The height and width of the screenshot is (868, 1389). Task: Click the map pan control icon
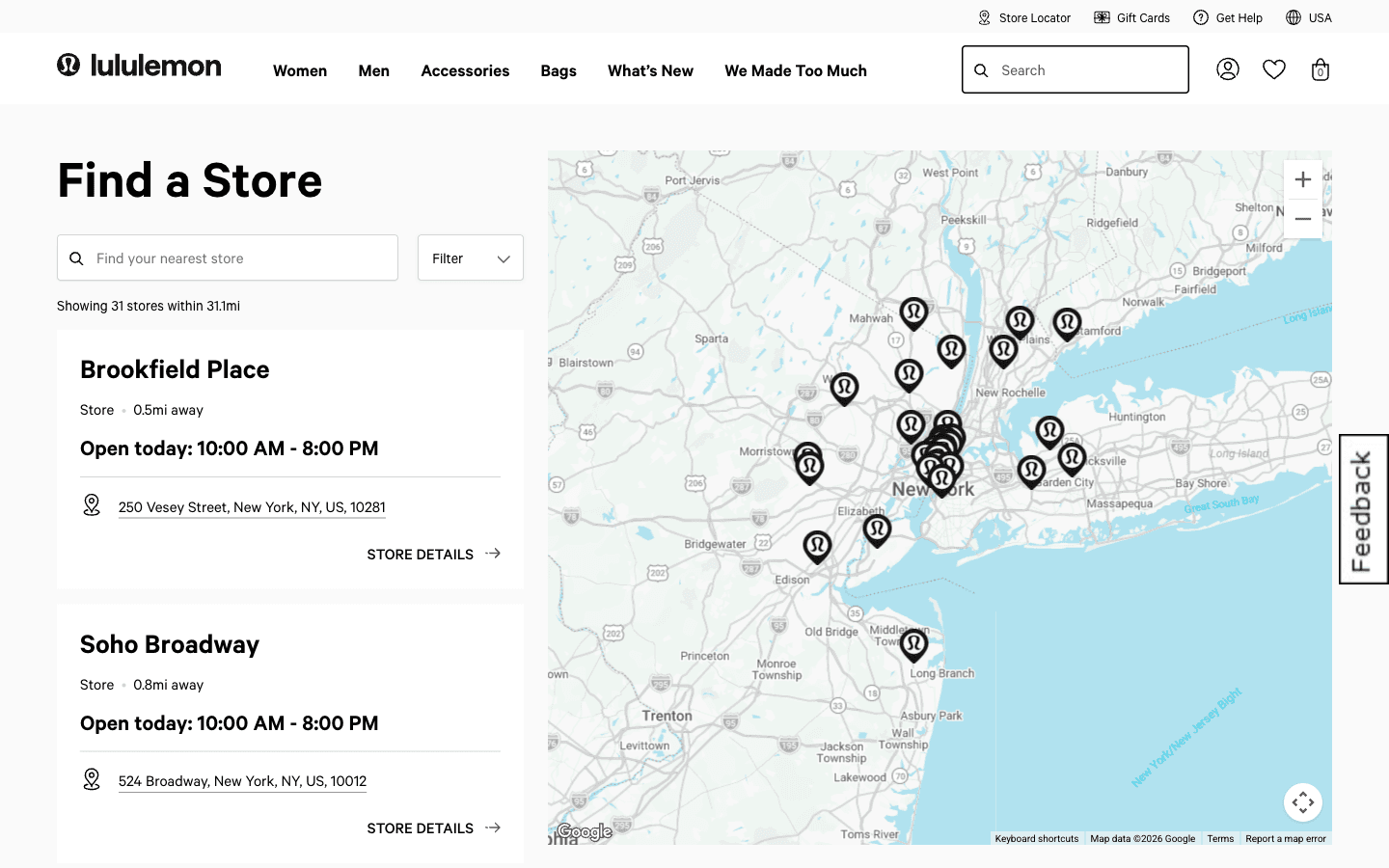[x=1303, y=801]
